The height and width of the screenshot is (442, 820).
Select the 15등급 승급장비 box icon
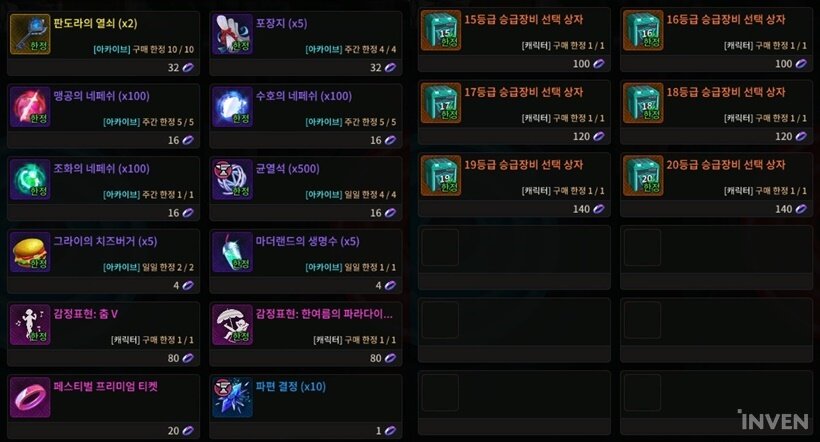441,30
